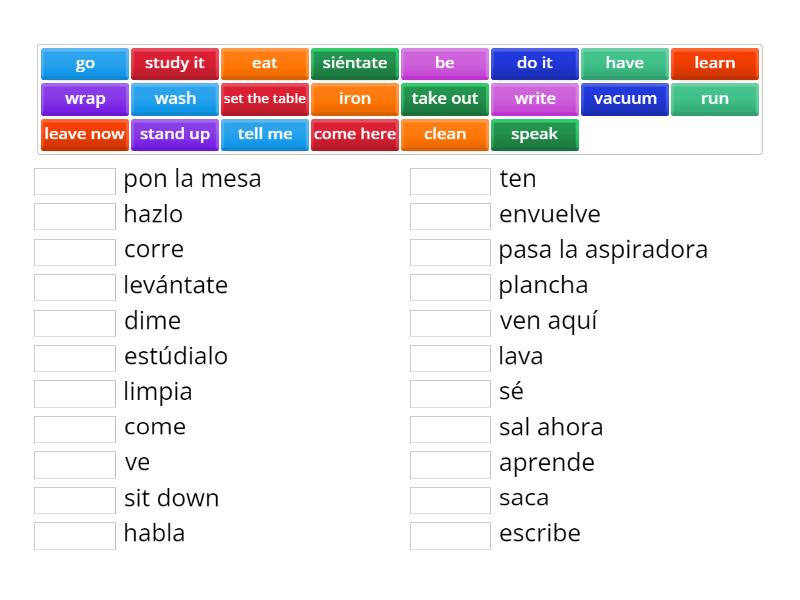Select the 'do it' word tile

point(535,63)
